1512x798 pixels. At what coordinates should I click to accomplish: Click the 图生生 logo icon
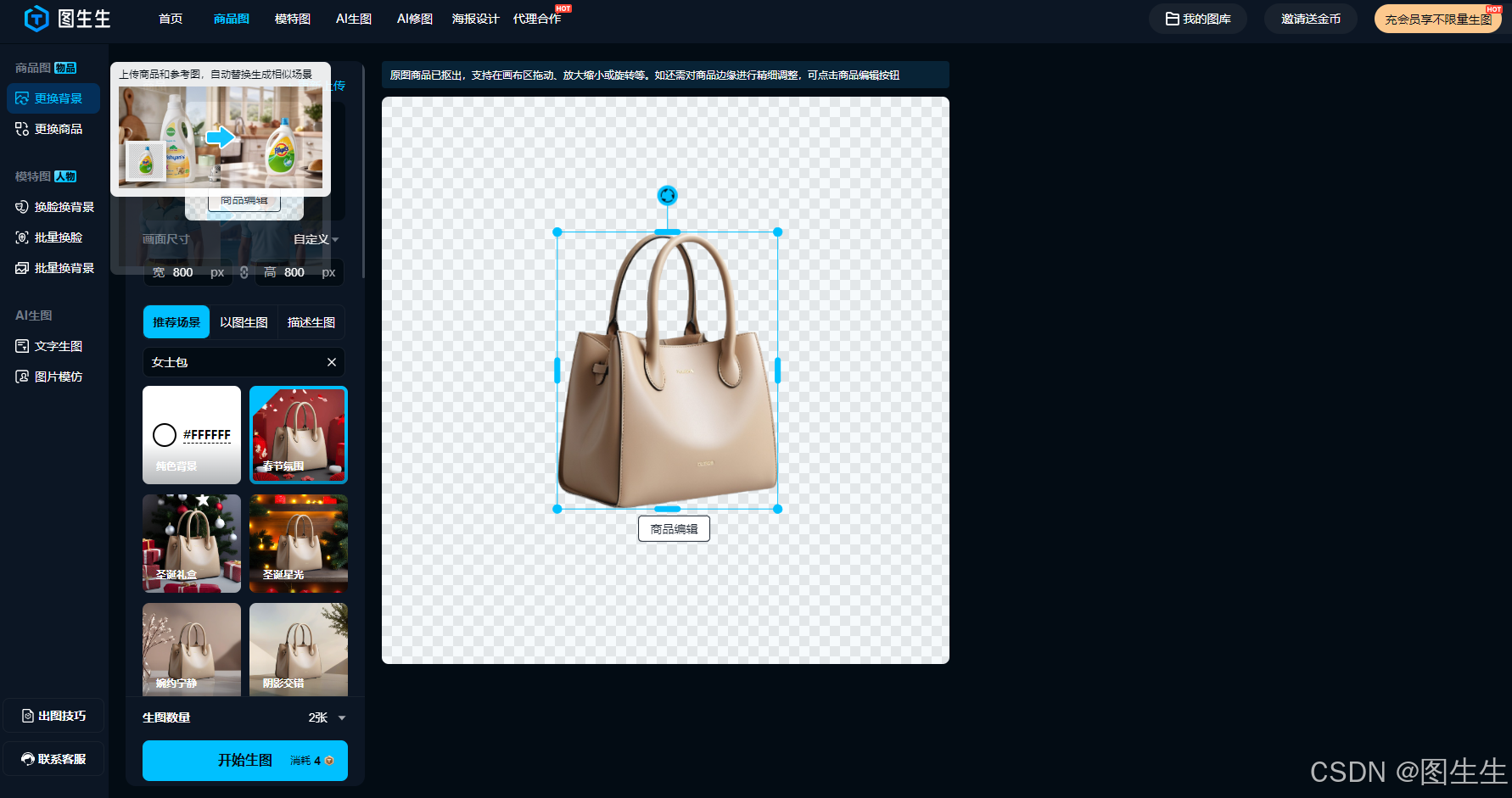(x=36, y=18)
